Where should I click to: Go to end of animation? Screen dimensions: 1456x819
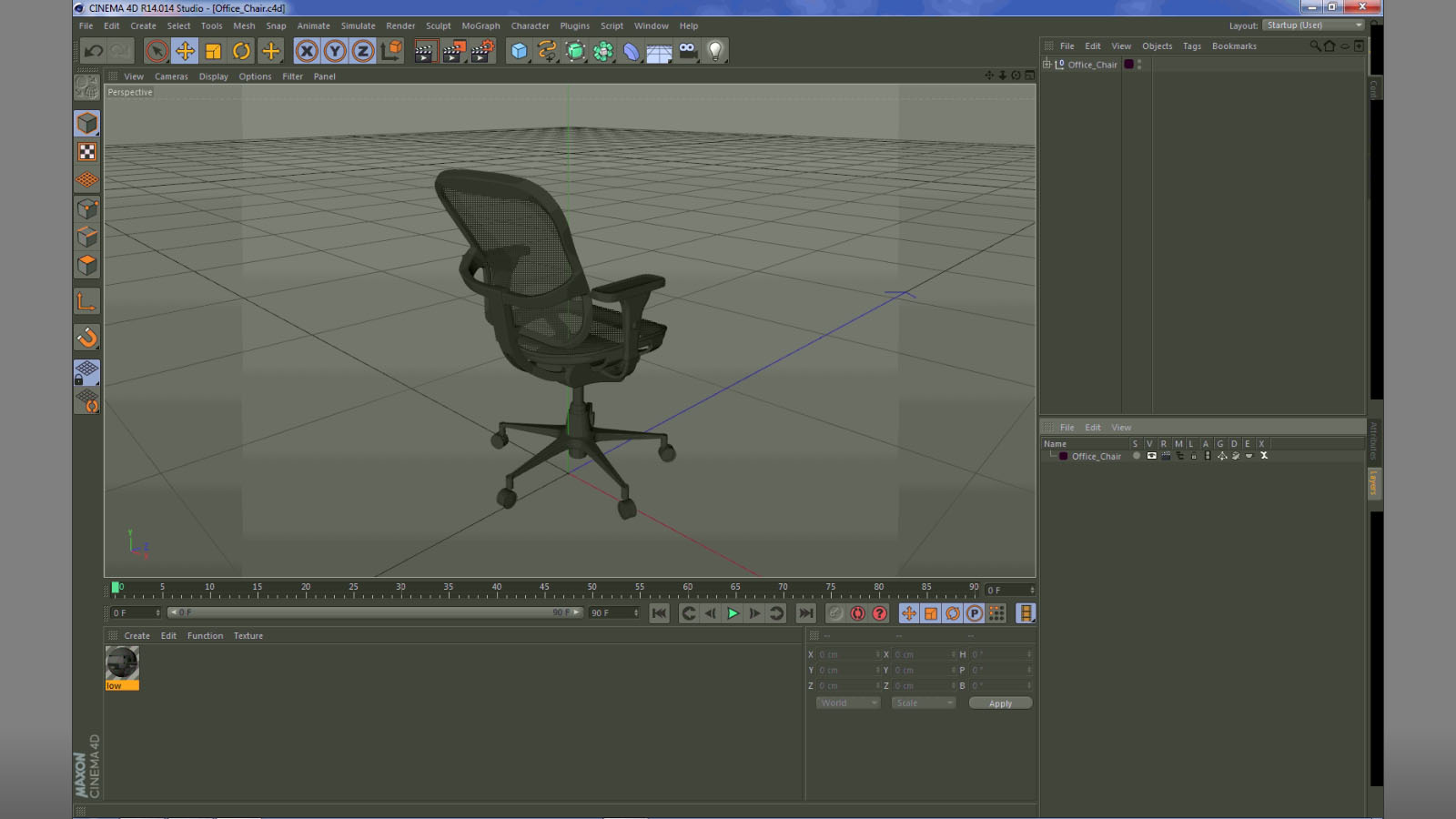[805, 613]
